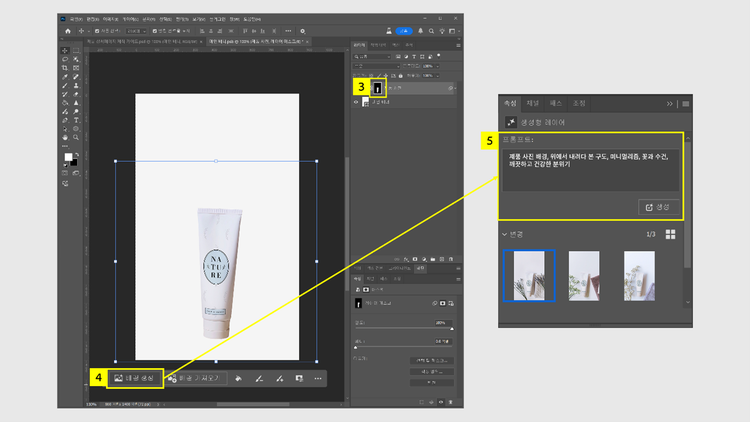Viewport: 750px width, 422px height.
Task: Click the 배경 생성 button
Action: pos(134,378)
